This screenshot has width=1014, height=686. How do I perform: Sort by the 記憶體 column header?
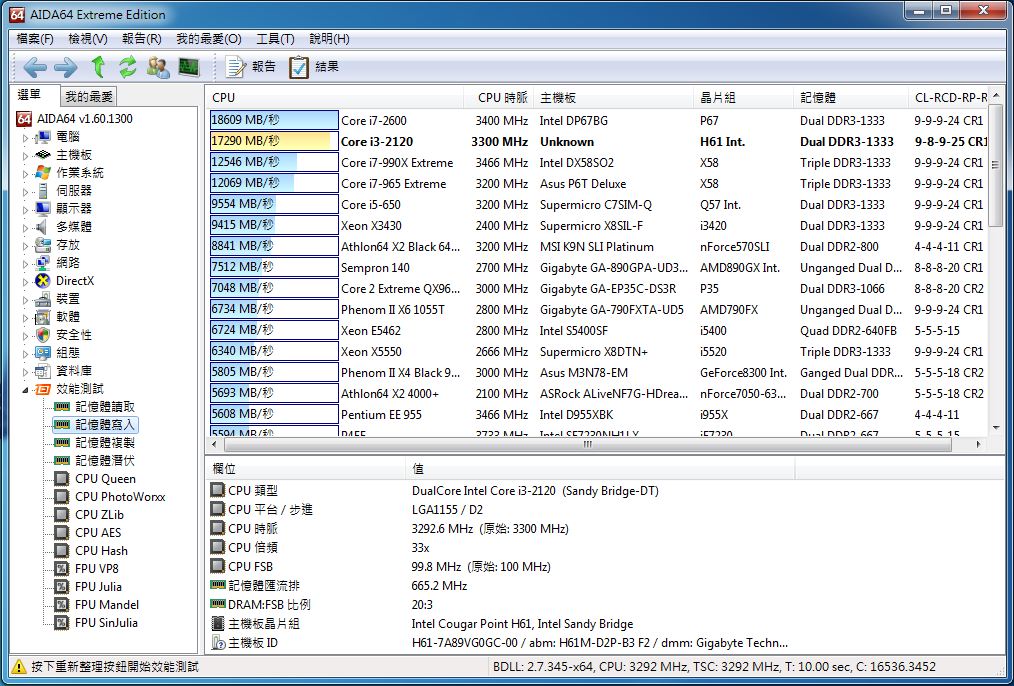(x=852, y=98)
